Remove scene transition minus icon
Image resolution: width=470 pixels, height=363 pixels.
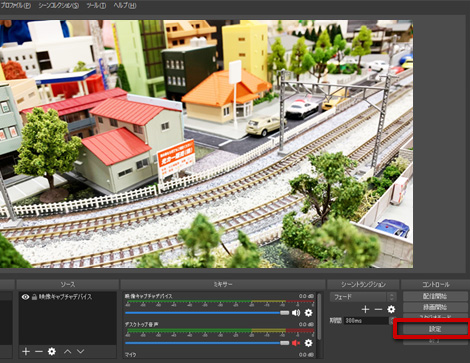coord(378,309)
